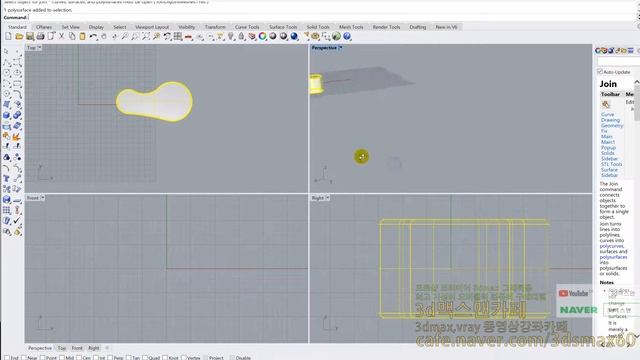Image resolution: width=640 pixels, height=360 pixels.
Task: Open the STL Tools link in help panel
Action: 611,164
